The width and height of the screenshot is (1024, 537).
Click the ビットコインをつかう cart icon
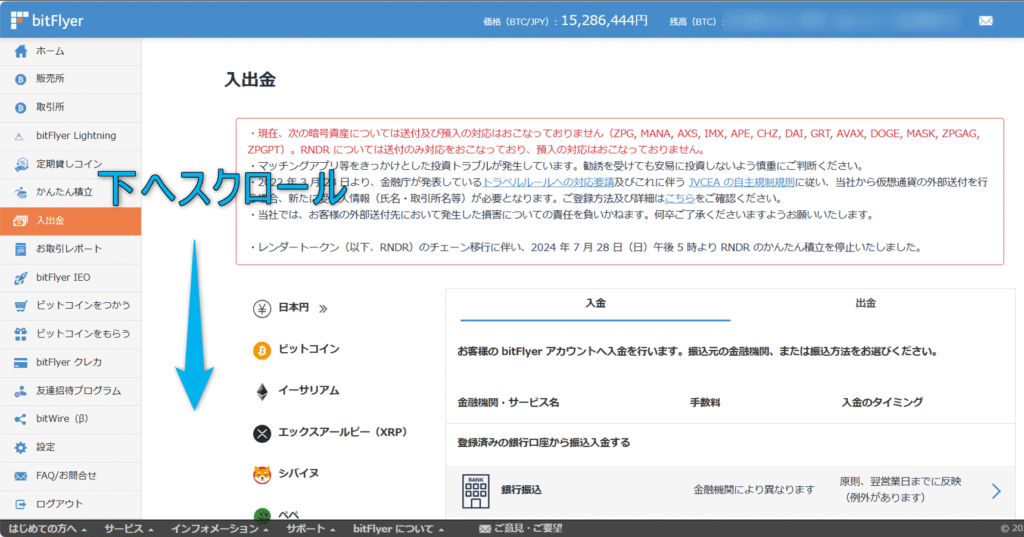tap(21, 306)
